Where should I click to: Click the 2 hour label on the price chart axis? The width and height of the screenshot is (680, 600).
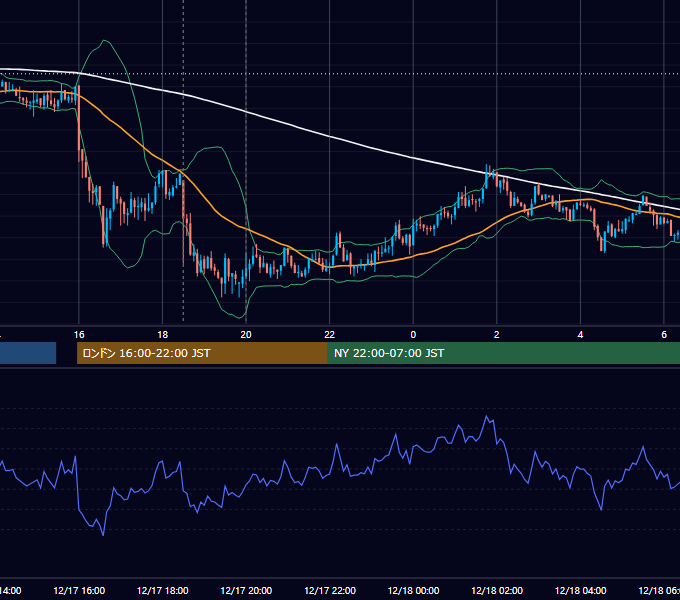pos(497,335)
